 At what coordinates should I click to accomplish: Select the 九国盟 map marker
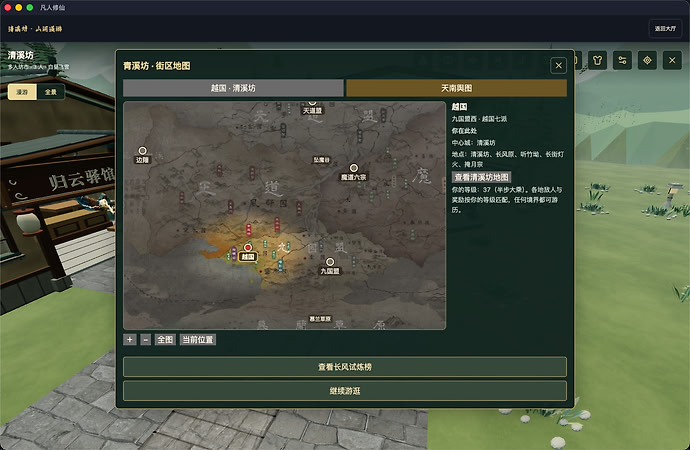(330, 262)
